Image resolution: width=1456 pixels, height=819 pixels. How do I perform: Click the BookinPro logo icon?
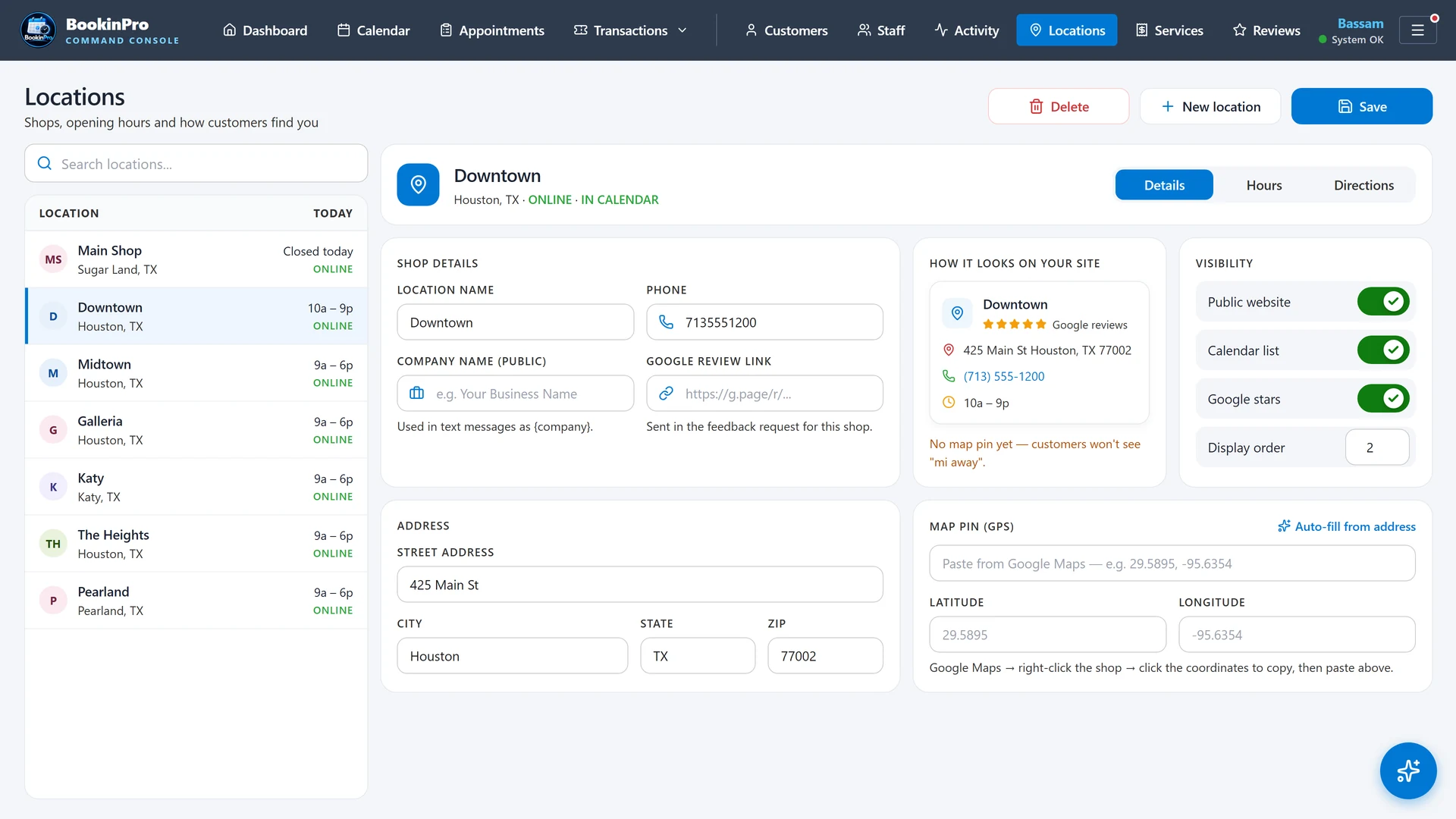pyautogui.click(x=38, y=30)
